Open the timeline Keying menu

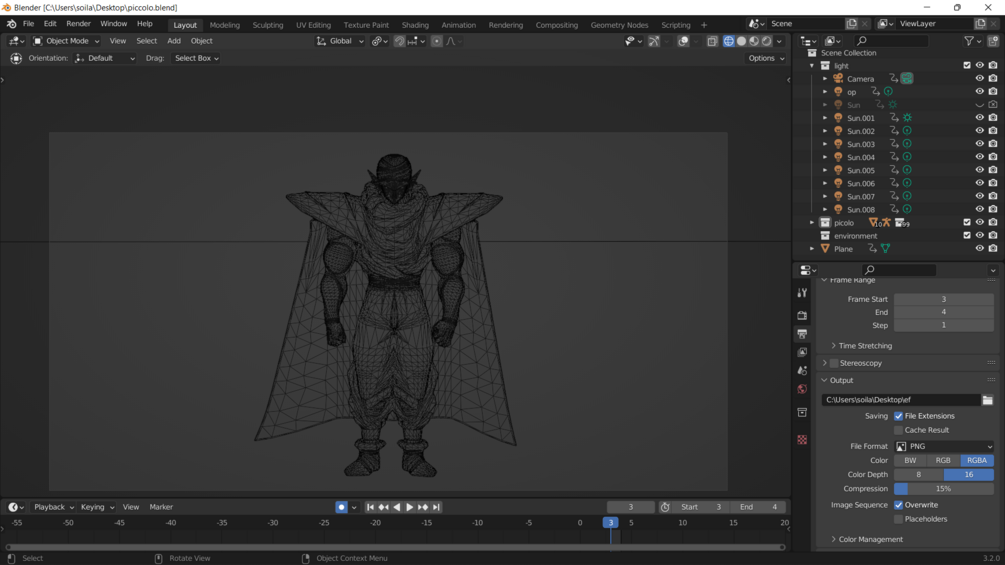[x=97, y=507]
